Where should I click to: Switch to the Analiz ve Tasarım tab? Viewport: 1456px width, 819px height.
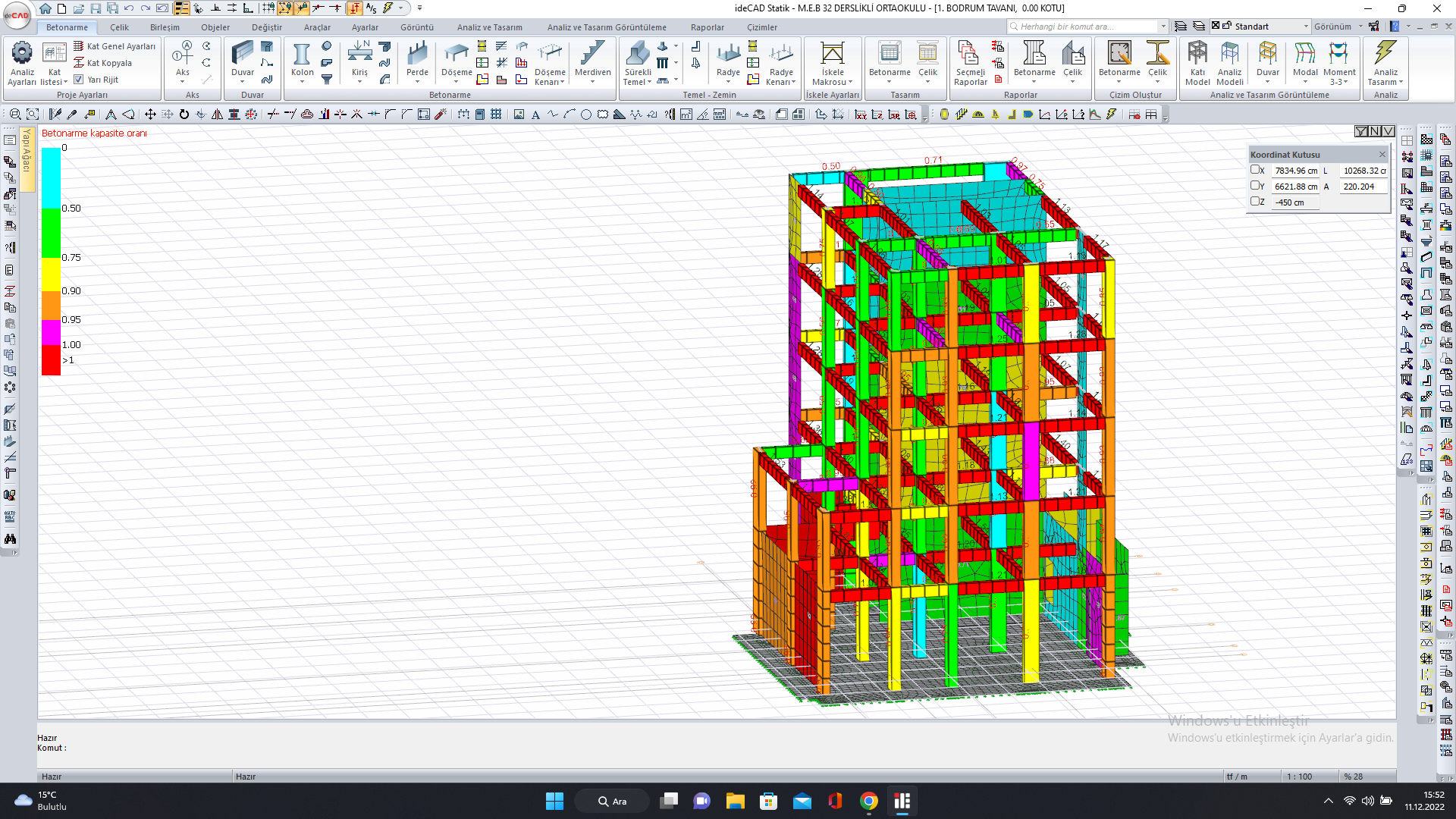tap(489, 27)
